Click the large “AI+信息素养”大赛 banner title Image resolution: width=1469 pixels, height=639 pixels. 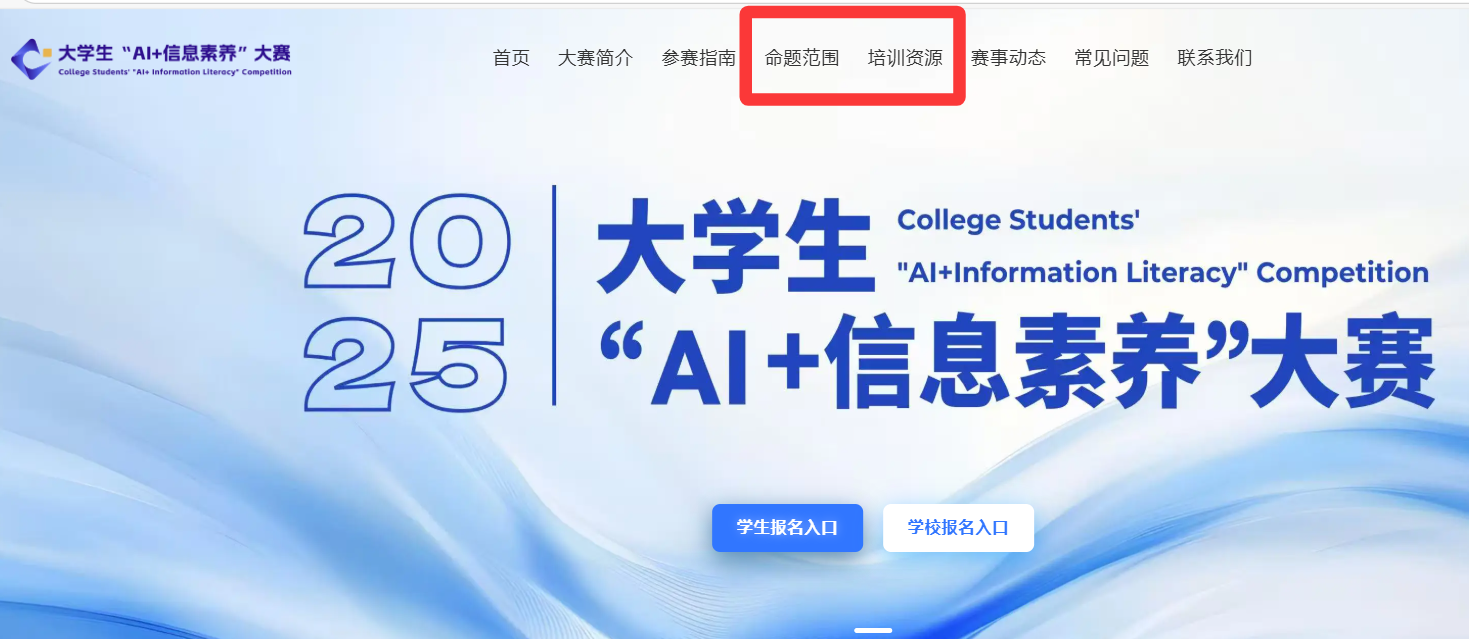click(1016, 364)
